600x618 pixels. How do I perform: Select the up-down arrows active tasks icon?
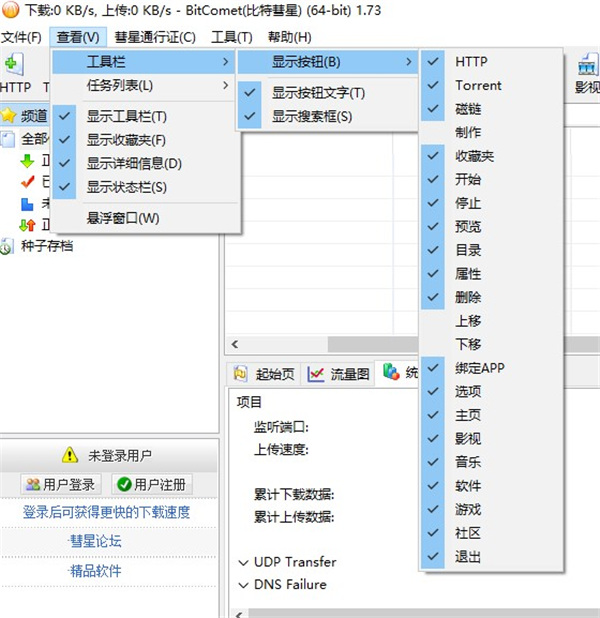coord(27,225)
